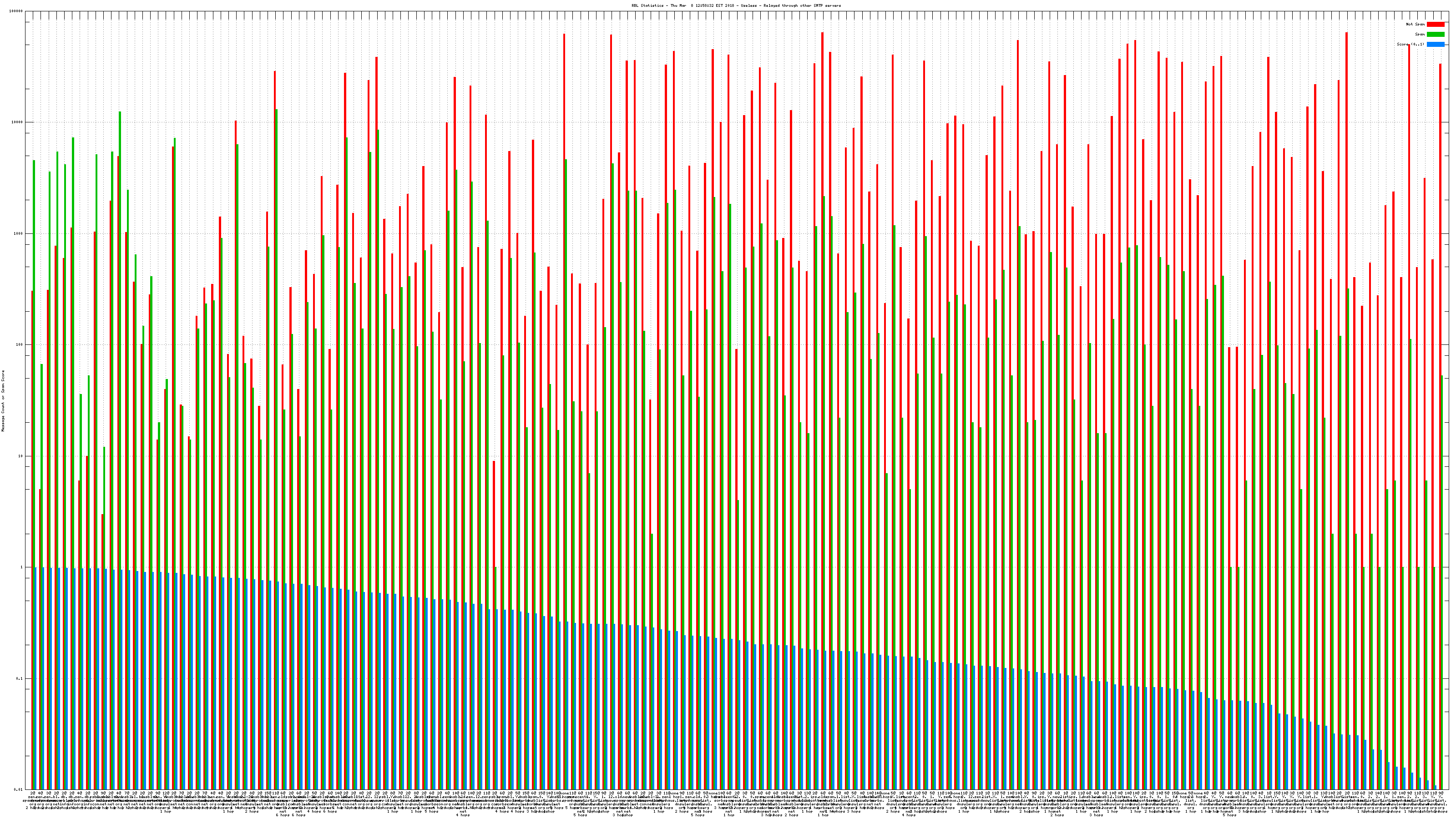
Task: Select the 0.1 y-axis tick label
Action: click(x=20, y=679)
